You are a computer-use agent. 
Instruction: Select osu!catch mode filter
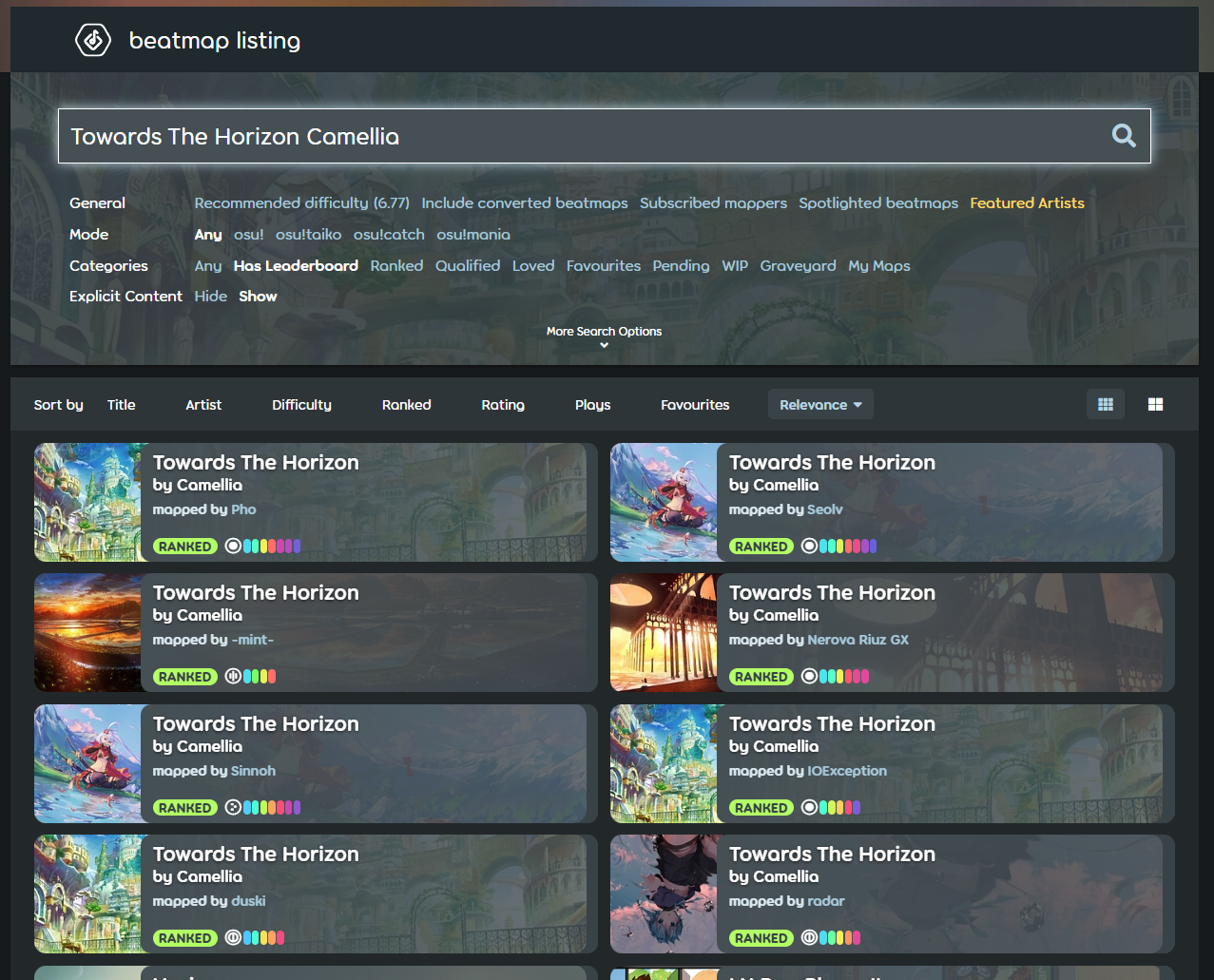point(389,234)
